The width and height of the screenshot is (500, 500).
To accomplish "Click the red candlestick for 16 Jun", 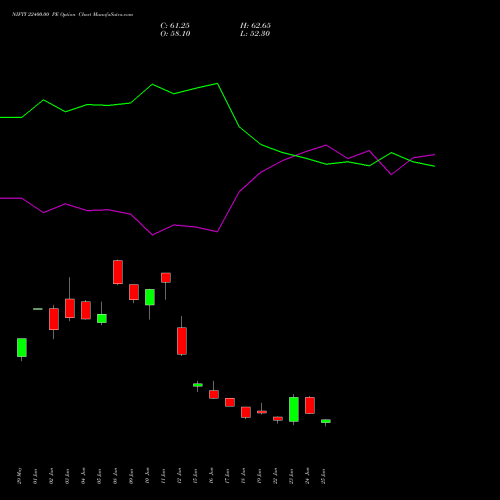I will click(x=214, y=394).
